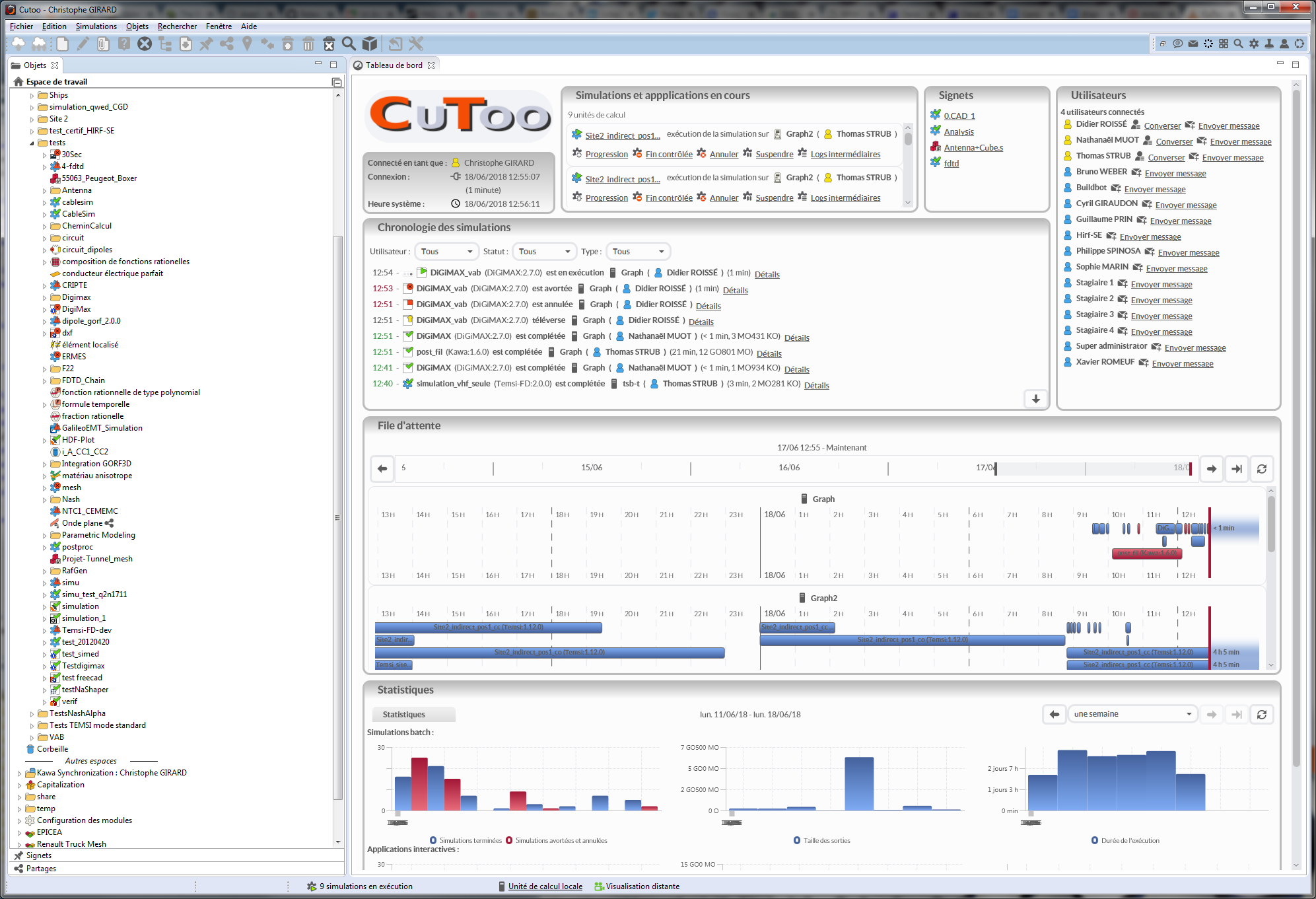Click the hierarchy tree toolbar icon
The height and width of the screenshot is (899, 1316).
(x=165, y=44)
